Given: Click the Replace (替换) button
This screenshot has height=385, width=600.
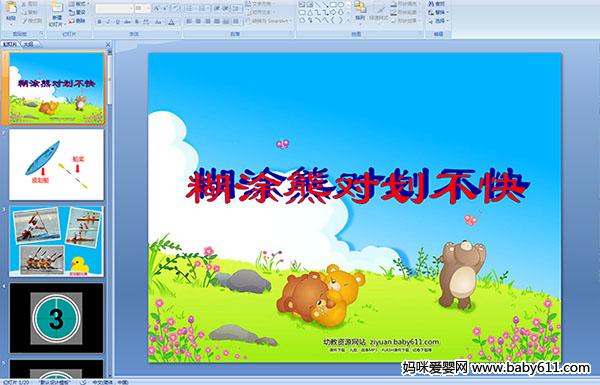Looking at the screenshot, I should click(438, 12).
